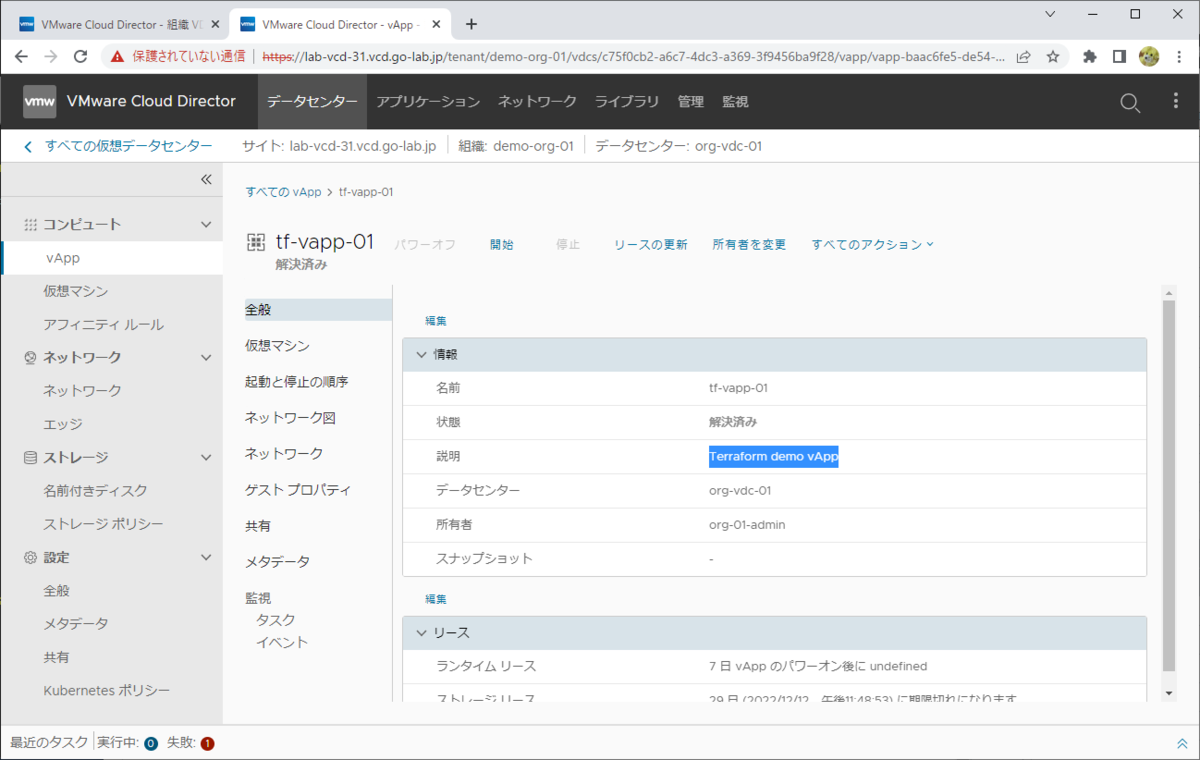Select Kubernetes ポリシー in sidebar
Image resolution: width=1200 pixels, height=760 pixels.
pyautogui.click(x=106, y=691)
